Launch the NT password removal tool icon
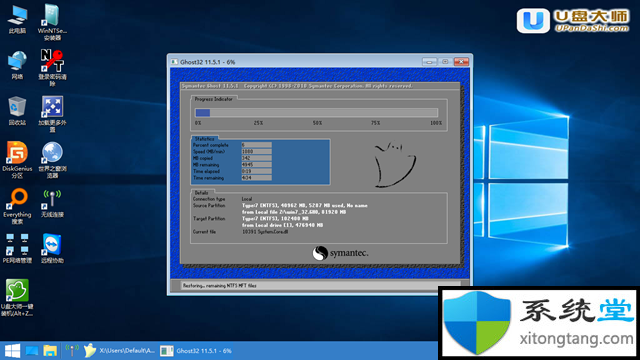This screenshot has height=360, width=640. click(52, 67)
